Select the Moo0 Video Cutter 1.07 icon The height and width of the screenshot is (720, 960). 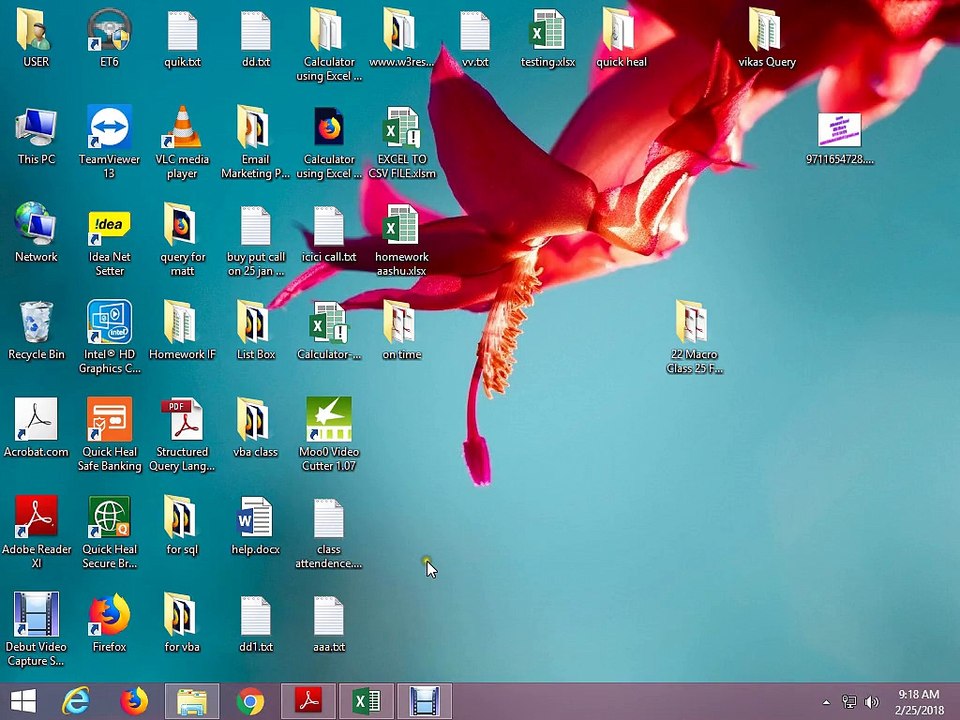328,421
